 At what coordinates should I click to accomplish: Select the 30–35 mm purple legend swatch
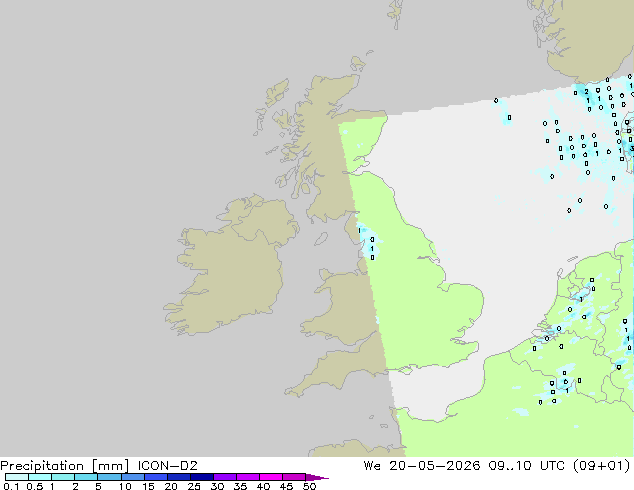pos(225,477)
